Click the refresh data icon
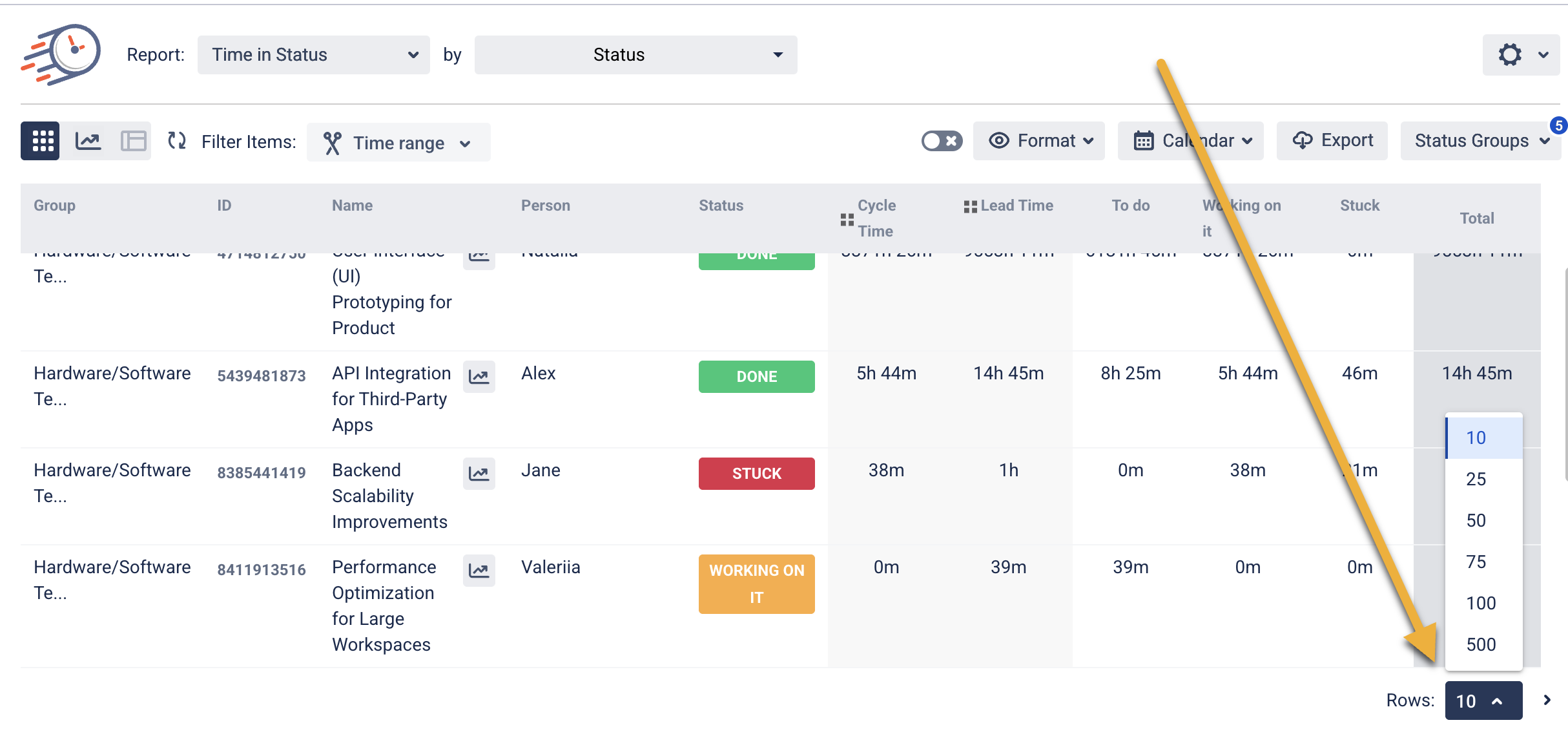 pos(177,141)
